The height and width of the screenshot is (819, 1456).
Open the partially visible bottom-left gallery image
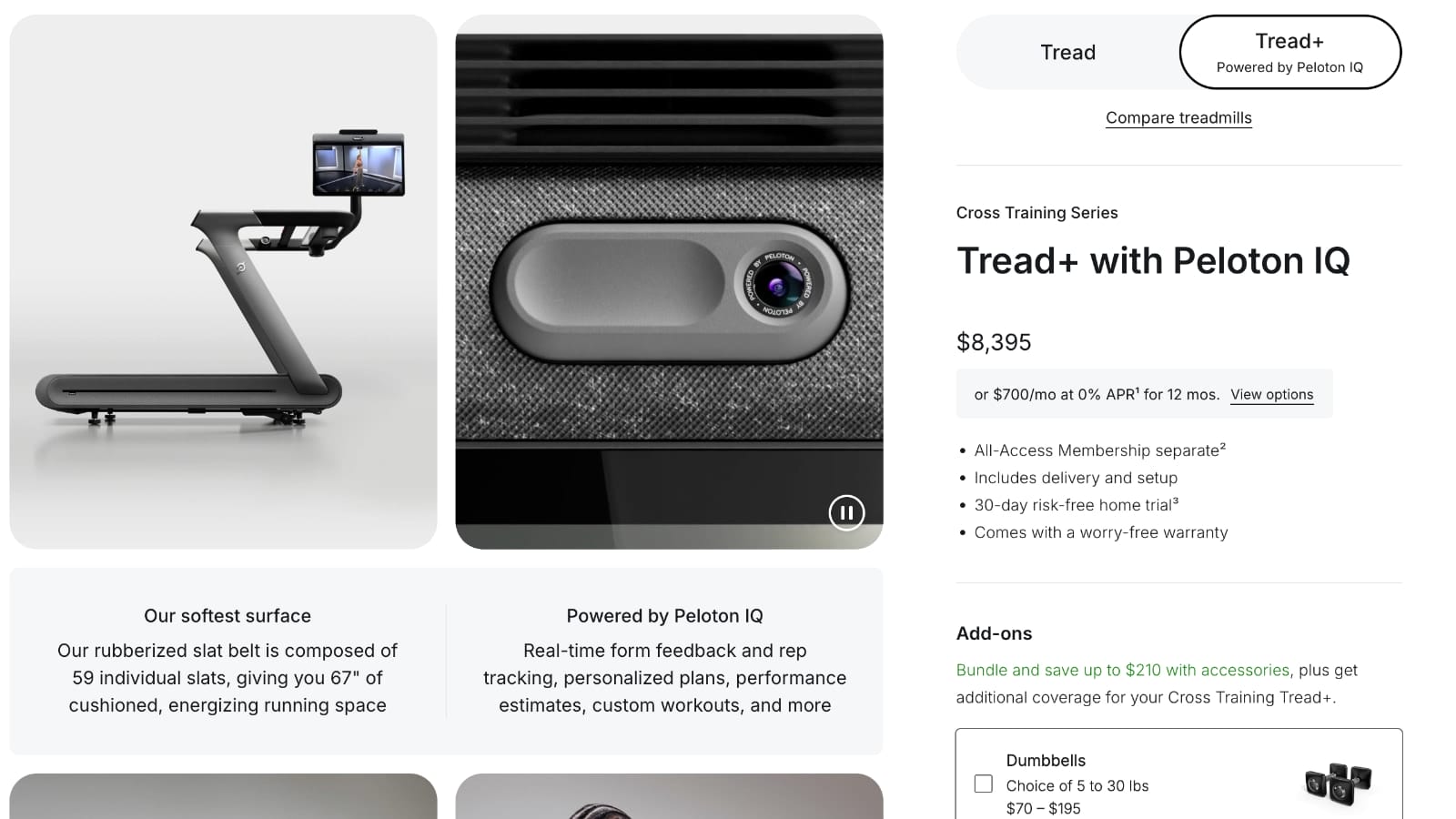click(223, 796)
